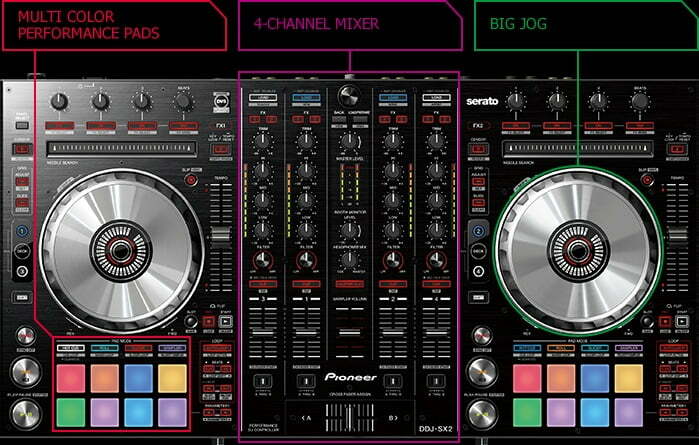Select SAMPLER pad mode on the FX1 deck
The height and width of the screenshot is (445, 699).
tap(173, 348)
